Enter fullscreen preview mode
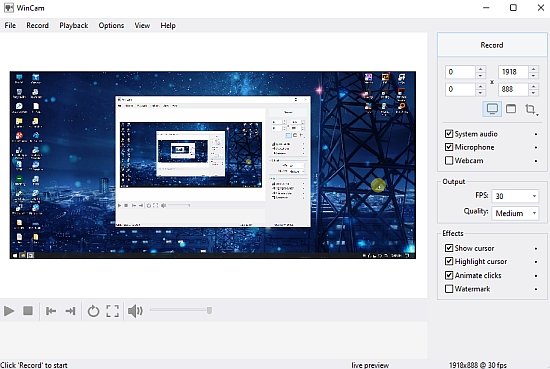Viewport: 550px width, 369px height. point(113,311)
